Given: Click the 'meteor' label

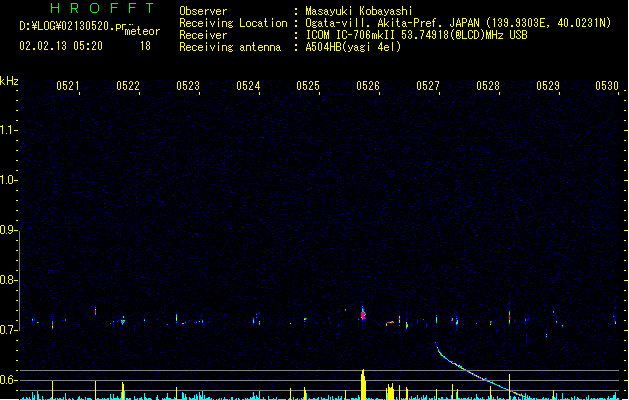Looking at the screenshot, I should [142, 31].
